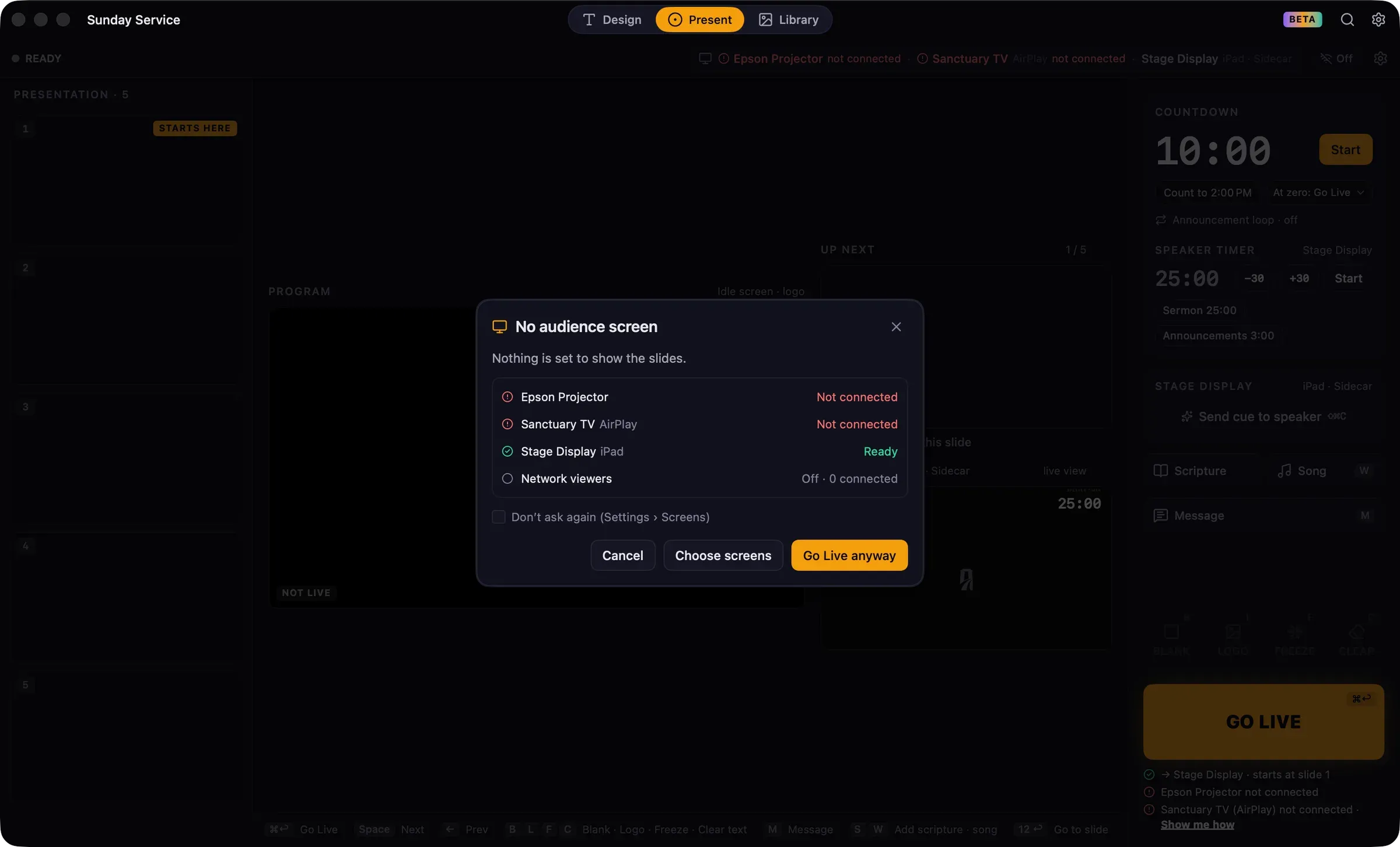Switch to the Present tab
1400x847 pixels.
tap(699, 20)
